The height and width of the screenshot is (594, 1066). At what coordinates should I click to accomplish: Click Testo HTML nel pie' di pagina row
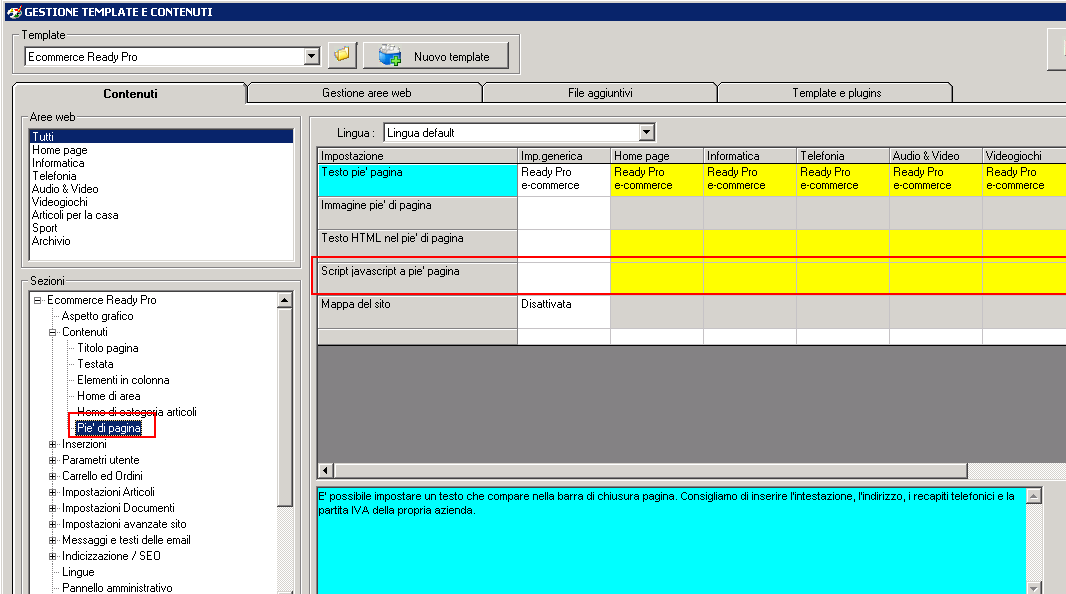coord(417,246)
